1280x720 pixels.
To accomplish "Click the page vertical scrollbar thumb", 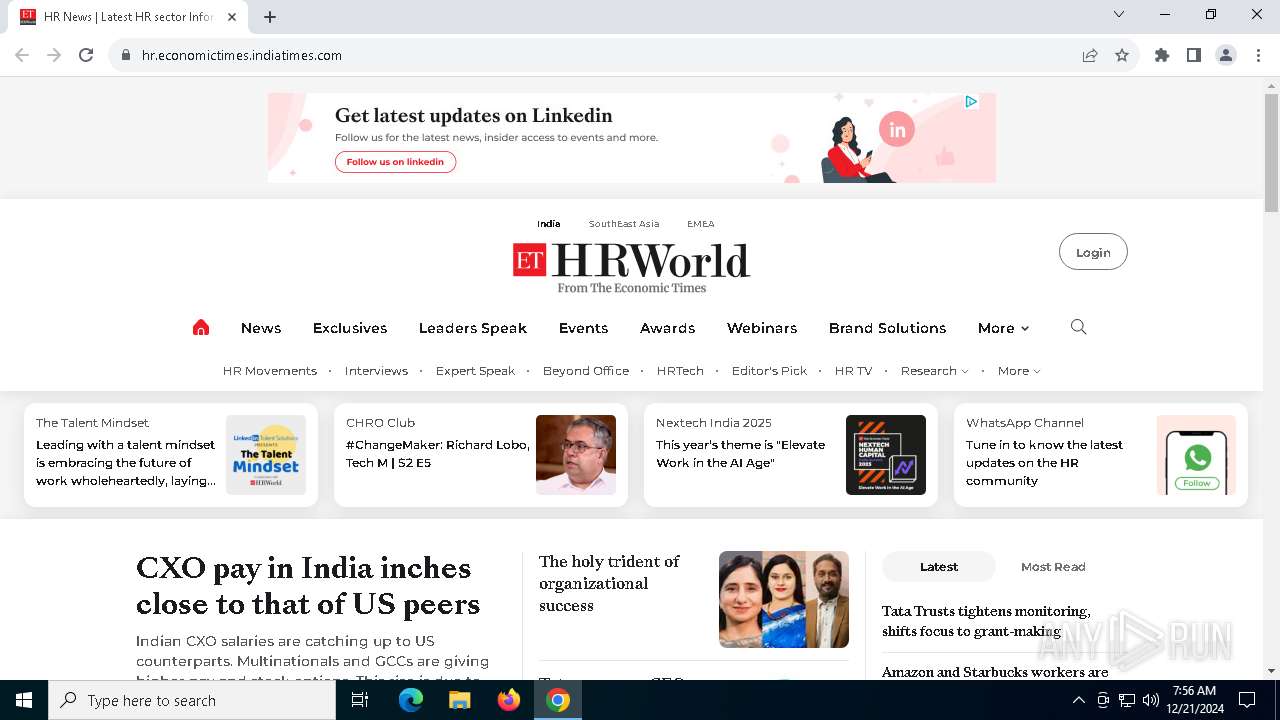I will (1271, 153).
